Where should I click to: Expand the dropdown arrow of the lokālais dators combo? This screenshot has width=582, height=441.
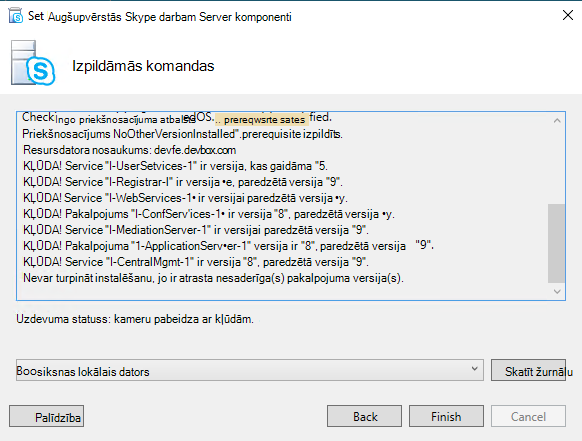click(x=474, y=369)
